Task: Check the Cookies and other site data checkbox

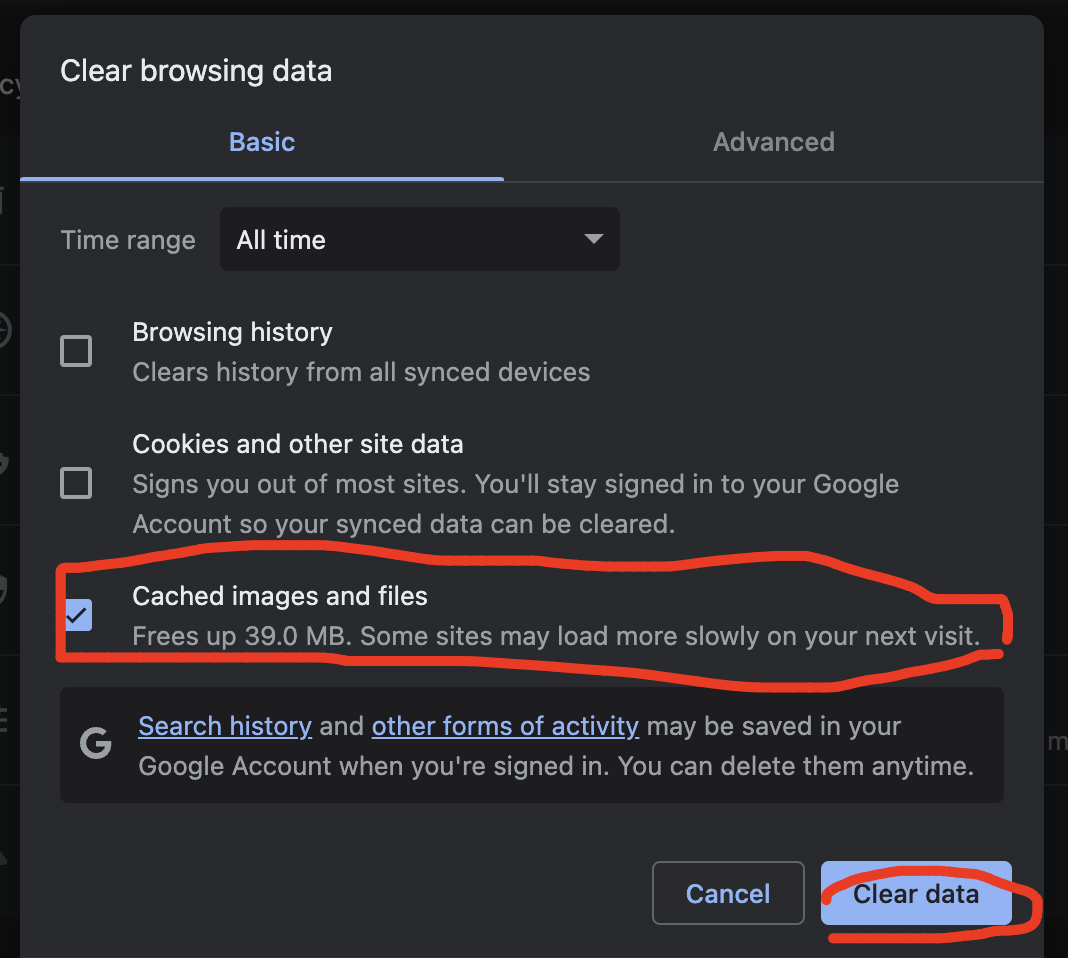Action: click(x=76, y=483)
